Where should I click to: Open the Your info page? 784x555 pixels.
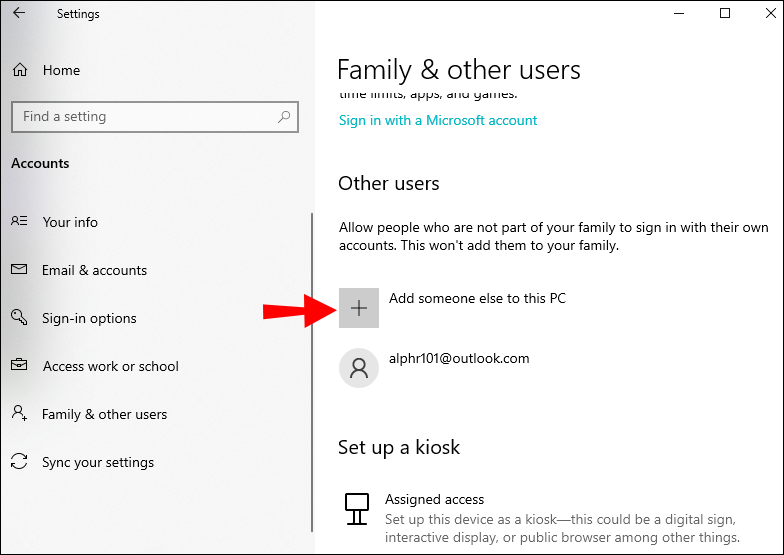tap(70, 222)
